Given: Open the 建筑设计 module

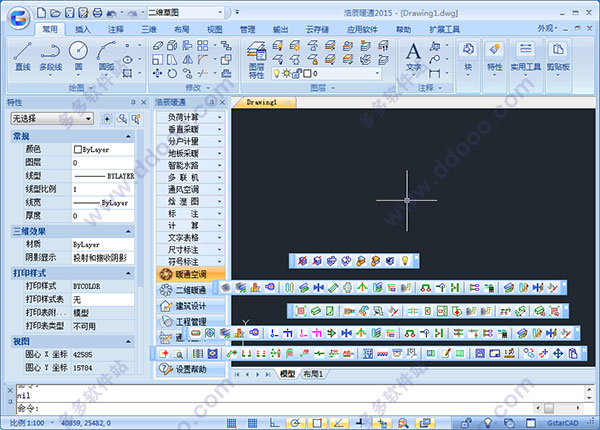Looking at the screenshot, I should coord(191,306).
